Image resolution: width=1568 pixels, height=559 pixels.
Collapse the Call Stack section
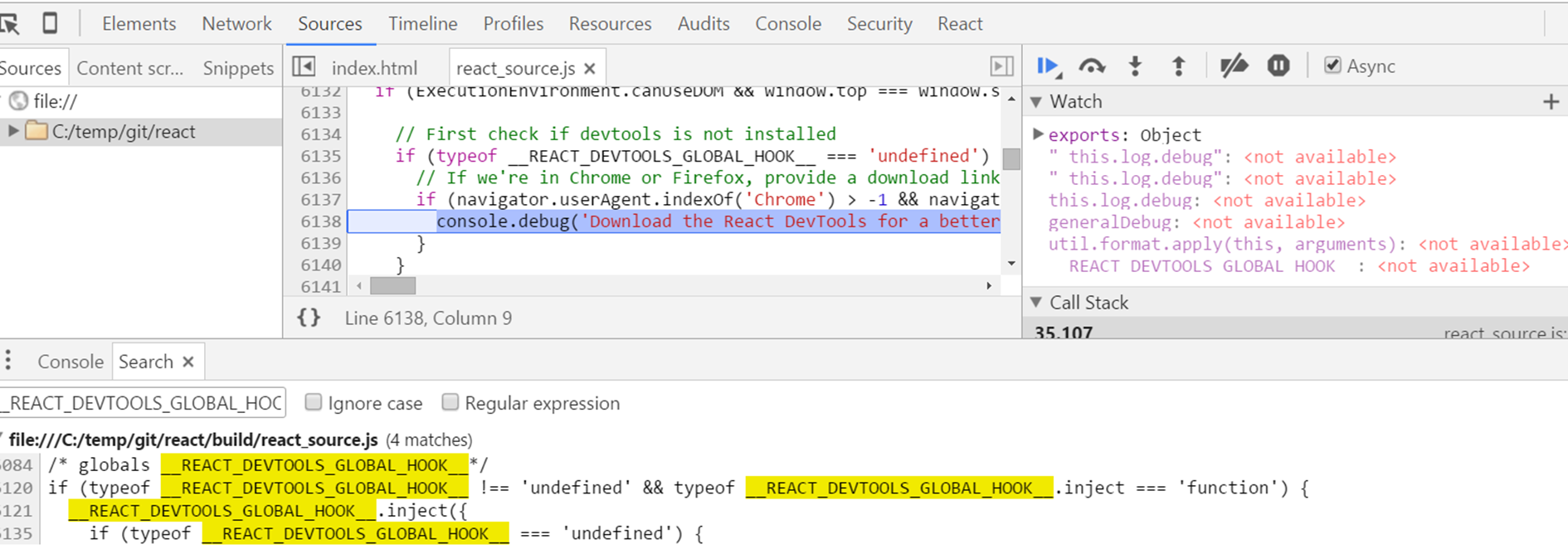point(1036,303)
